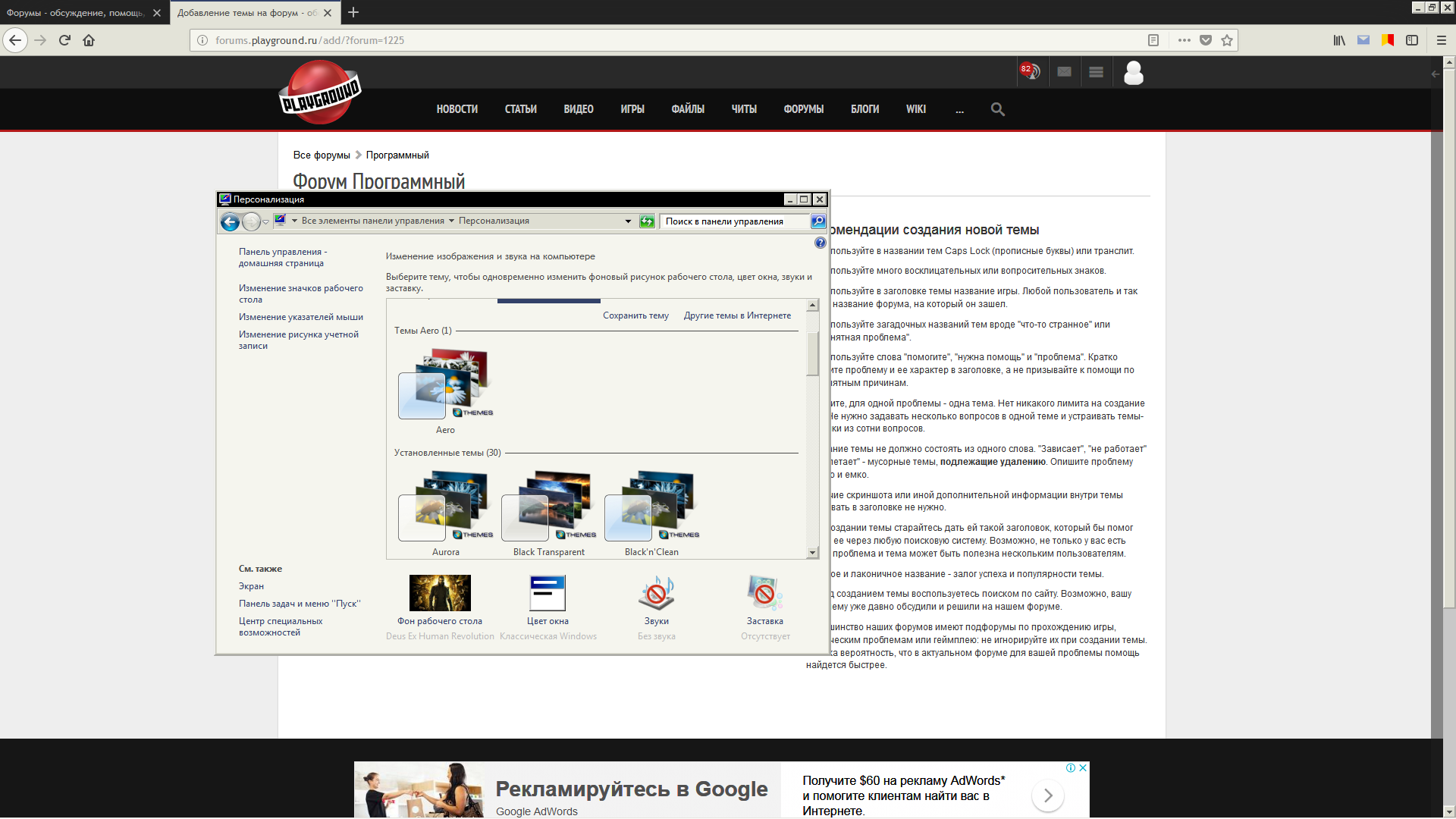Viewport: 1456px width, 819px height.
Task: Click the Сохранить тему link
Action: pos(635,315)
